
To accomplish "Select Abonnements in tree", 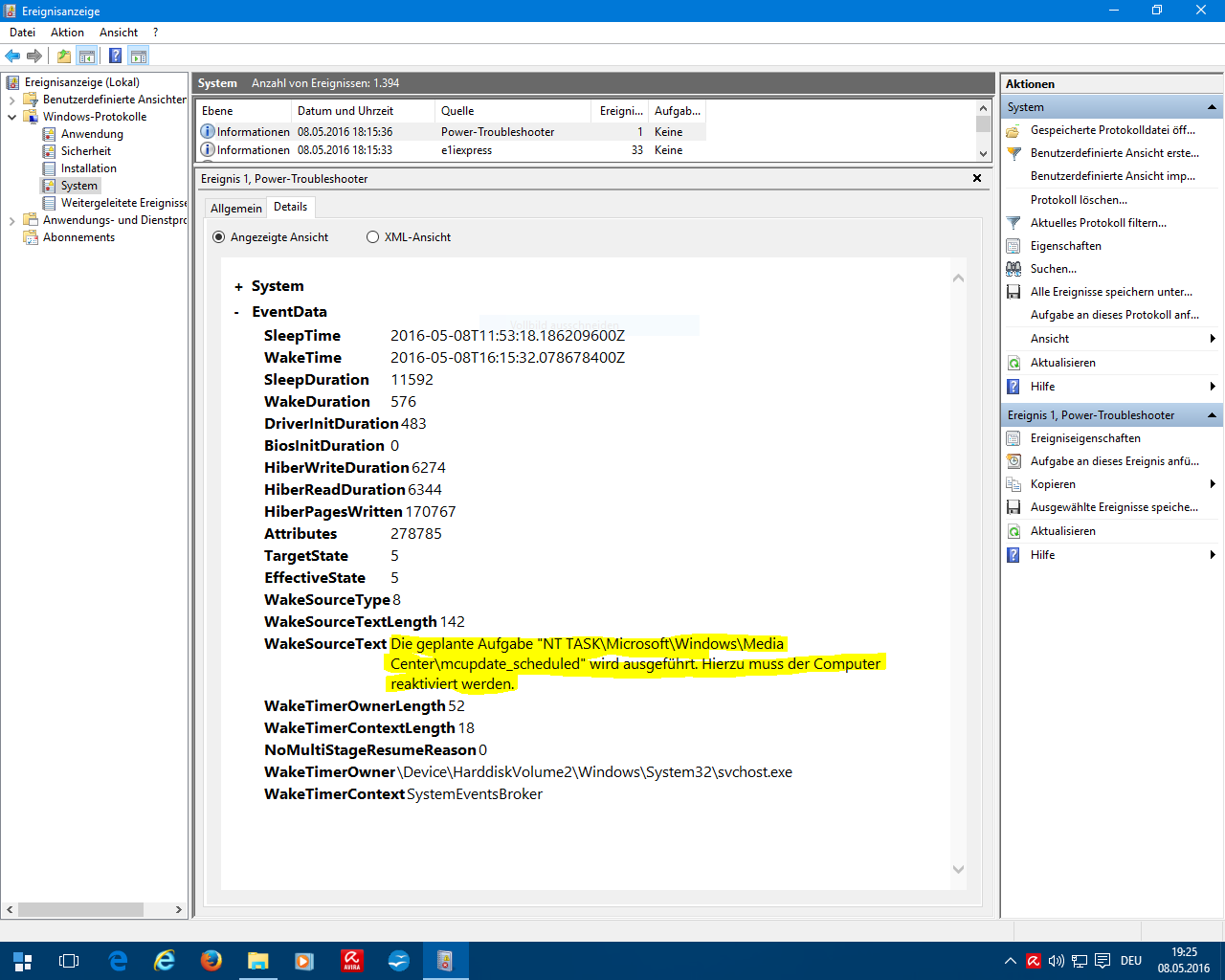I will coord(78,237).
